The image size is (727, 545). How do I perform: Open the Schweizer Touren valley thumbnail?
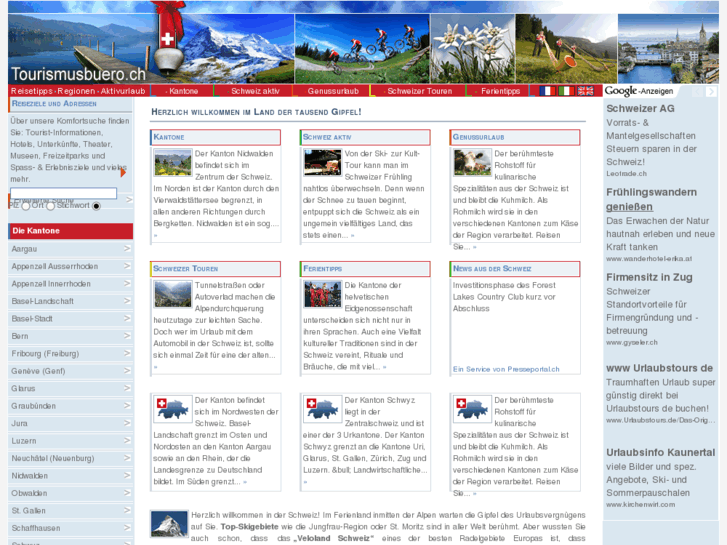(172, 294)
